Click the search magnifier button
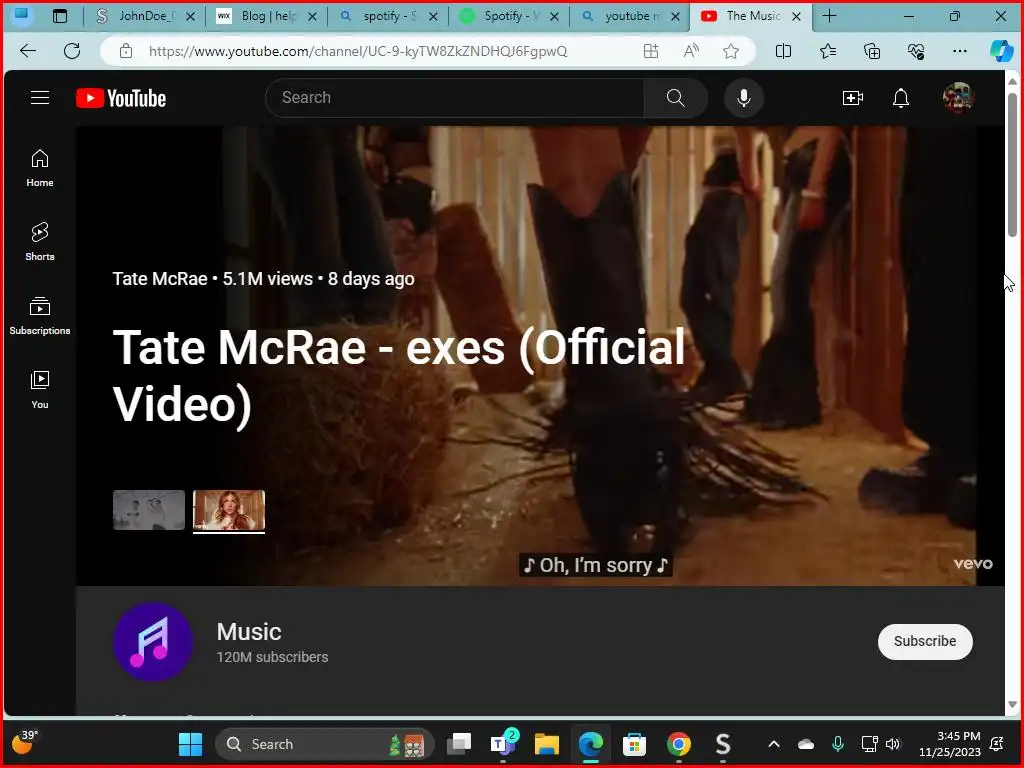This screenshot has height=768, width=1024. [x=675, y=98]
